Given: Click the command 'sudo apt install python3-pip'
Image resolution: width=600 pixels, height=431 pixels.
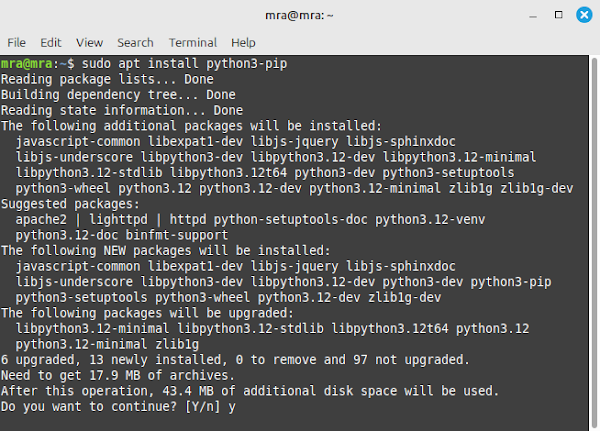Looking at the screenshot, I should 184,64.
